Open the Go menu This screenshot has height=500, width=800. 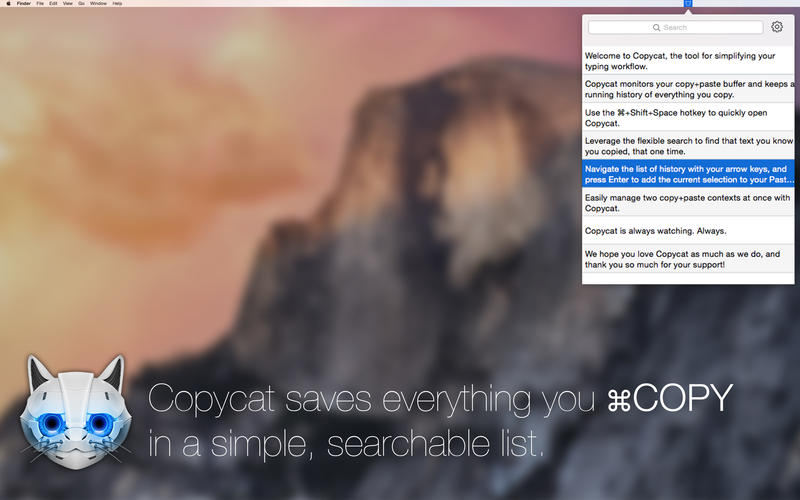(82, 3)
